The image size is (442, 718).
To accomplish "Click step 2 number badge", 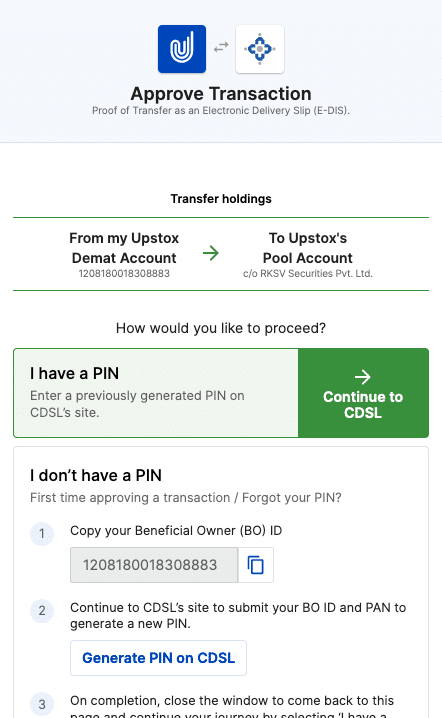I will (x=42, y=610).
